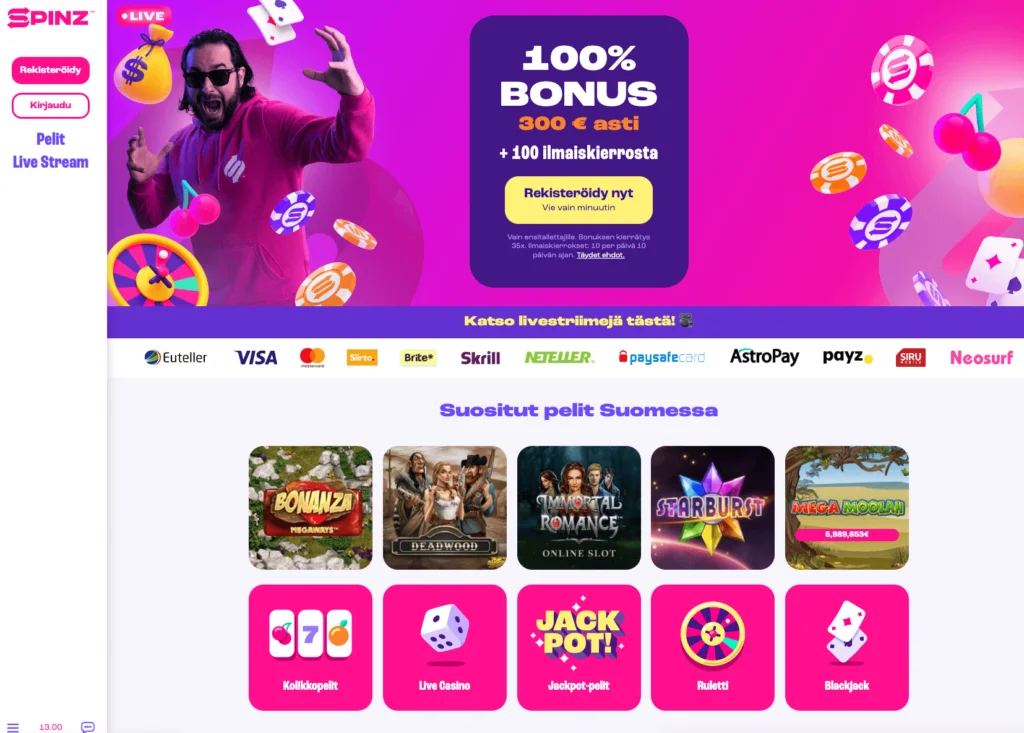1024x733 pixels.
Task: Open the Blackjack cards tile
Action: pos(847,647)
